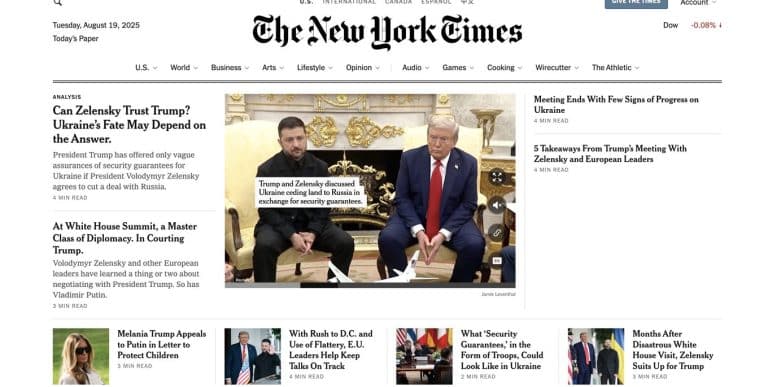Click the Today's Paper link
Viewport: 768px width, 387px height.
(x=75, y=39)
